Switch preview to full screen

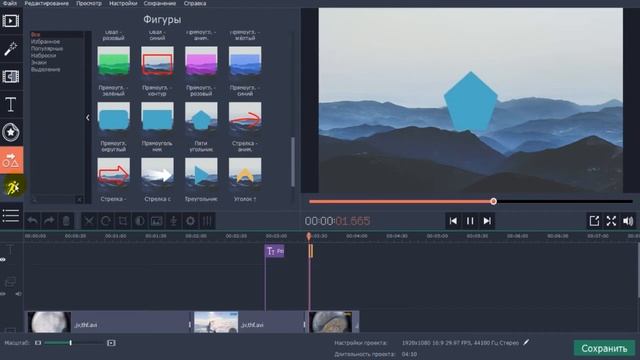pyautogui.click(x=611, y=221)
